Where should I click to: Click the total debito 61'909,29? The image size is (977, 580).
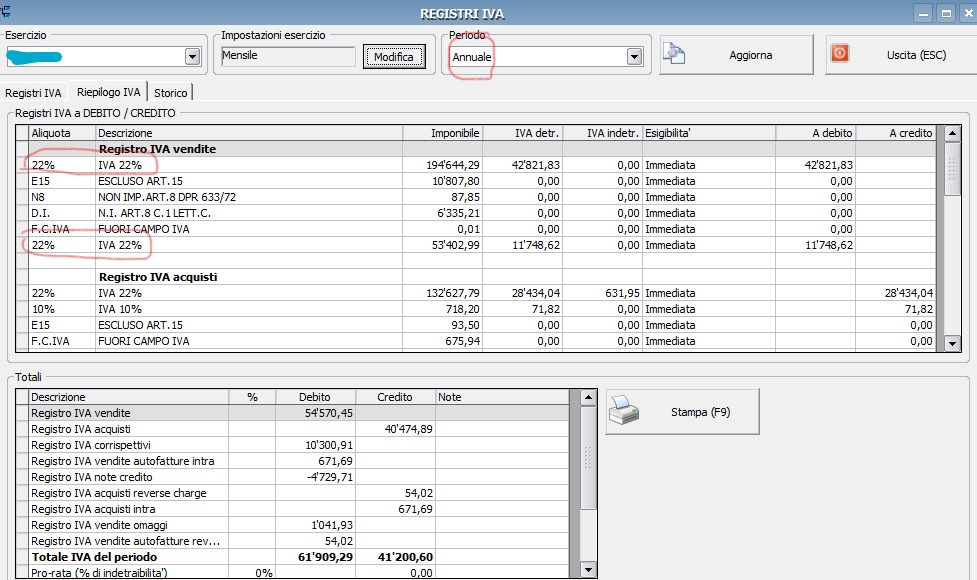[x=325, y=557]
